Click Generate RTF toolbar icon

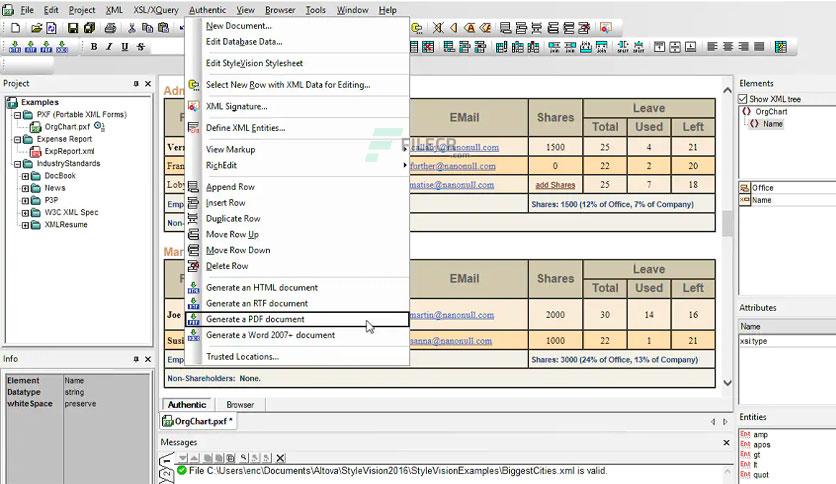click(31, 47)
